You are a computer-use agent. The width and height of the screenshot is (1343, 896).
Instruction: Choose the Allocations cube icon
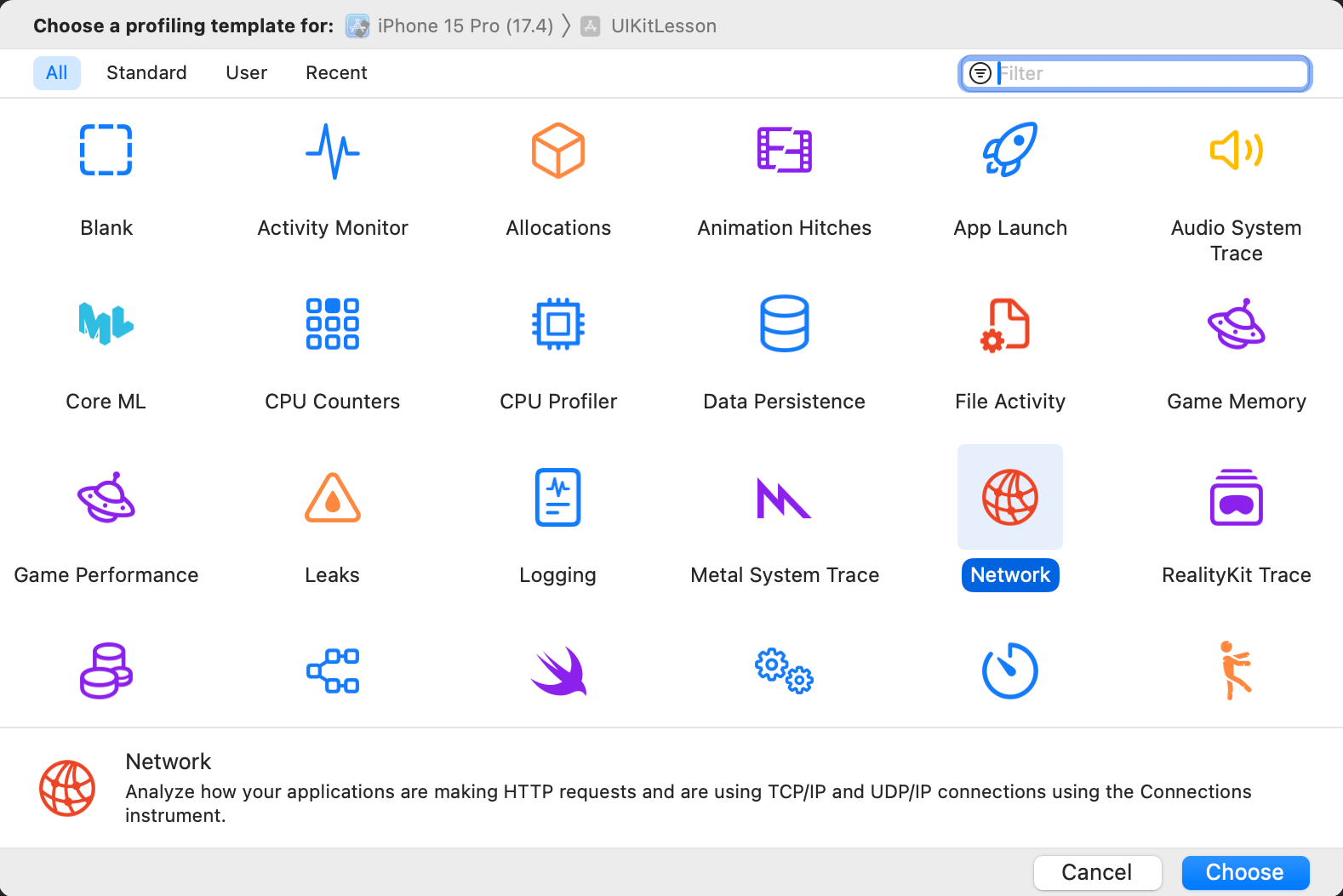(x=558, y=151)
